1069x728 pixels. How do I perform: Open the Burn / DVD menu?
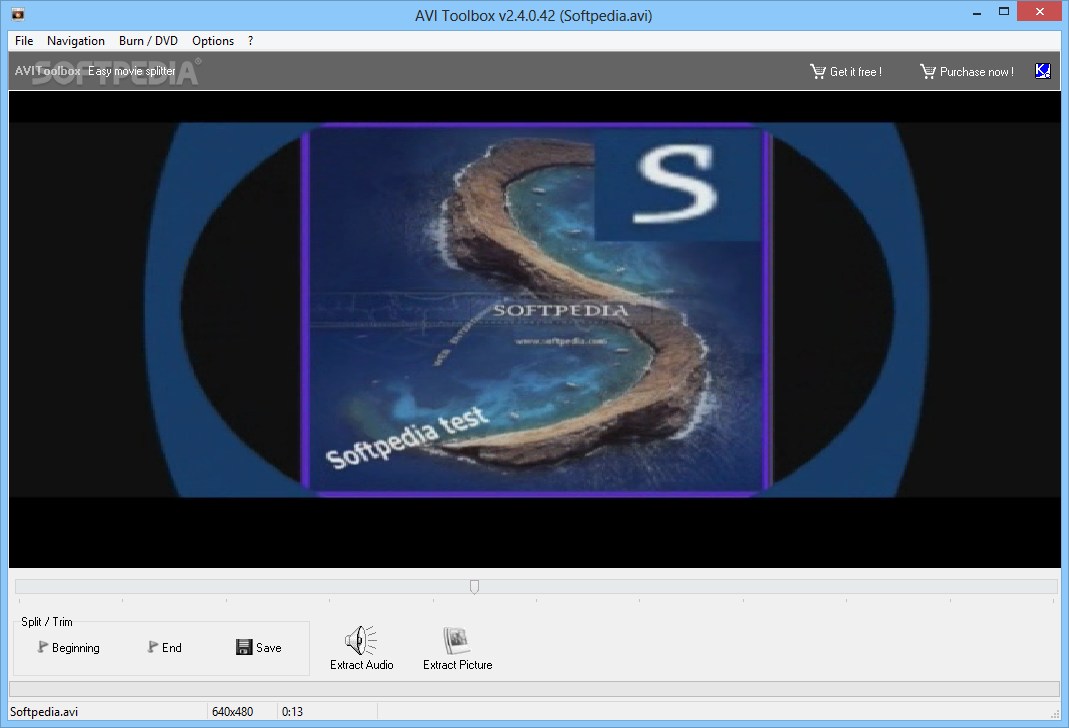[x=148, y=41]
